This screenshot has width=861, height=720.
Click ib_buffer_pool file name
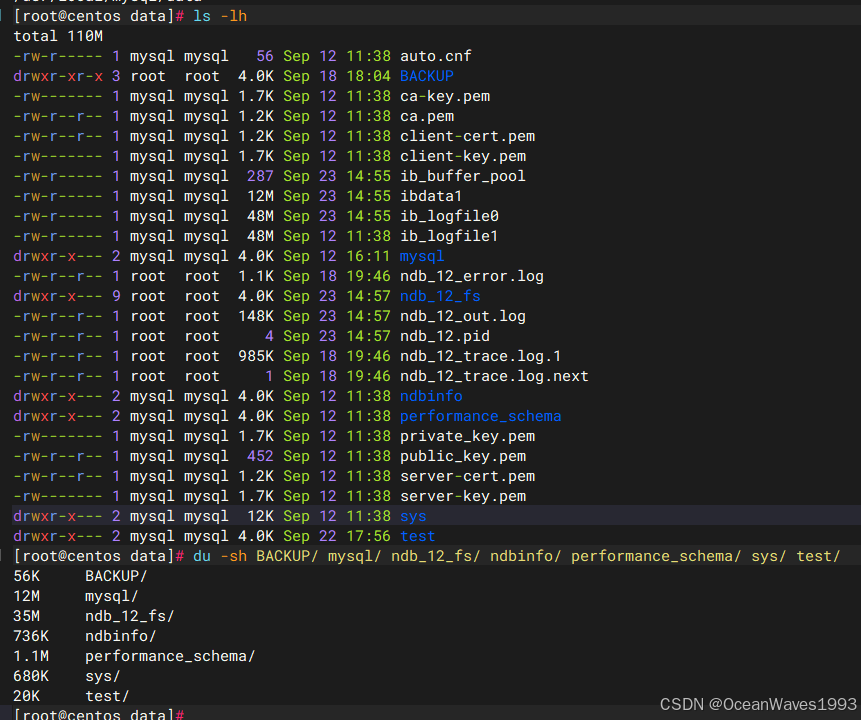coord(463,176)
